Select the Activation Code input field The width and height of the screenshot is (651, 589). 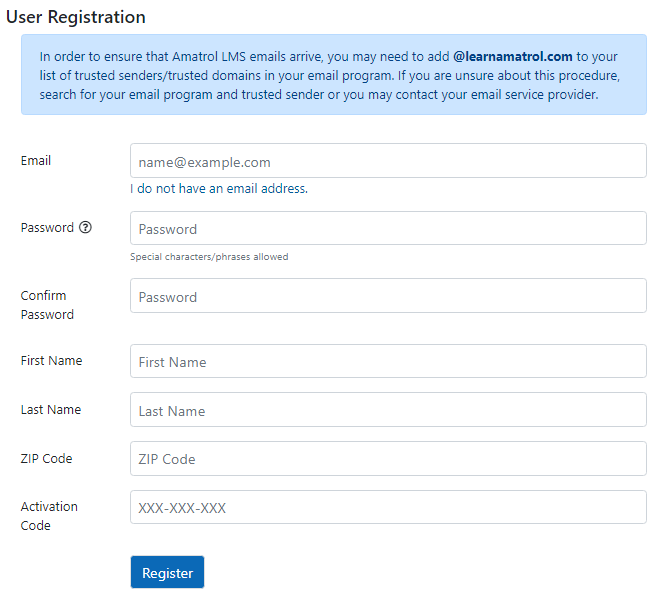(x=388, y=507)
